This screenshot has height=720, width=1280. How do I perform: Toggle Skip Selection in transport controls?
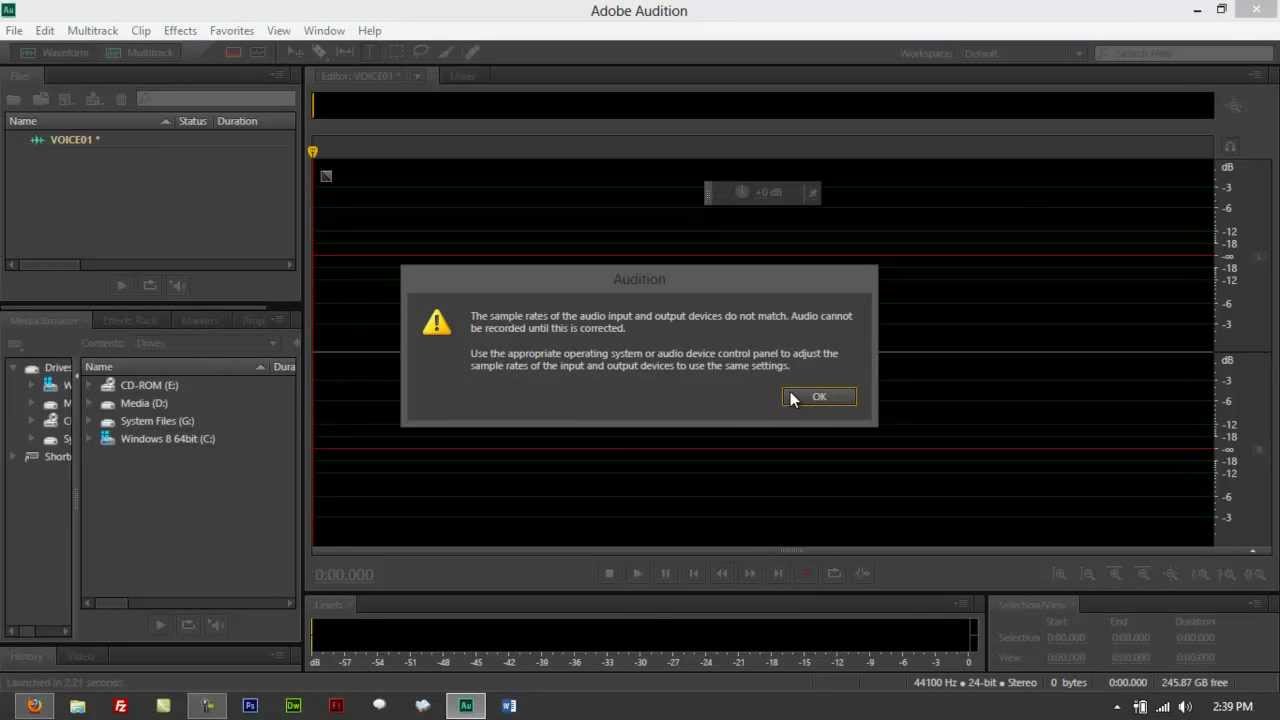coord(863,573)
